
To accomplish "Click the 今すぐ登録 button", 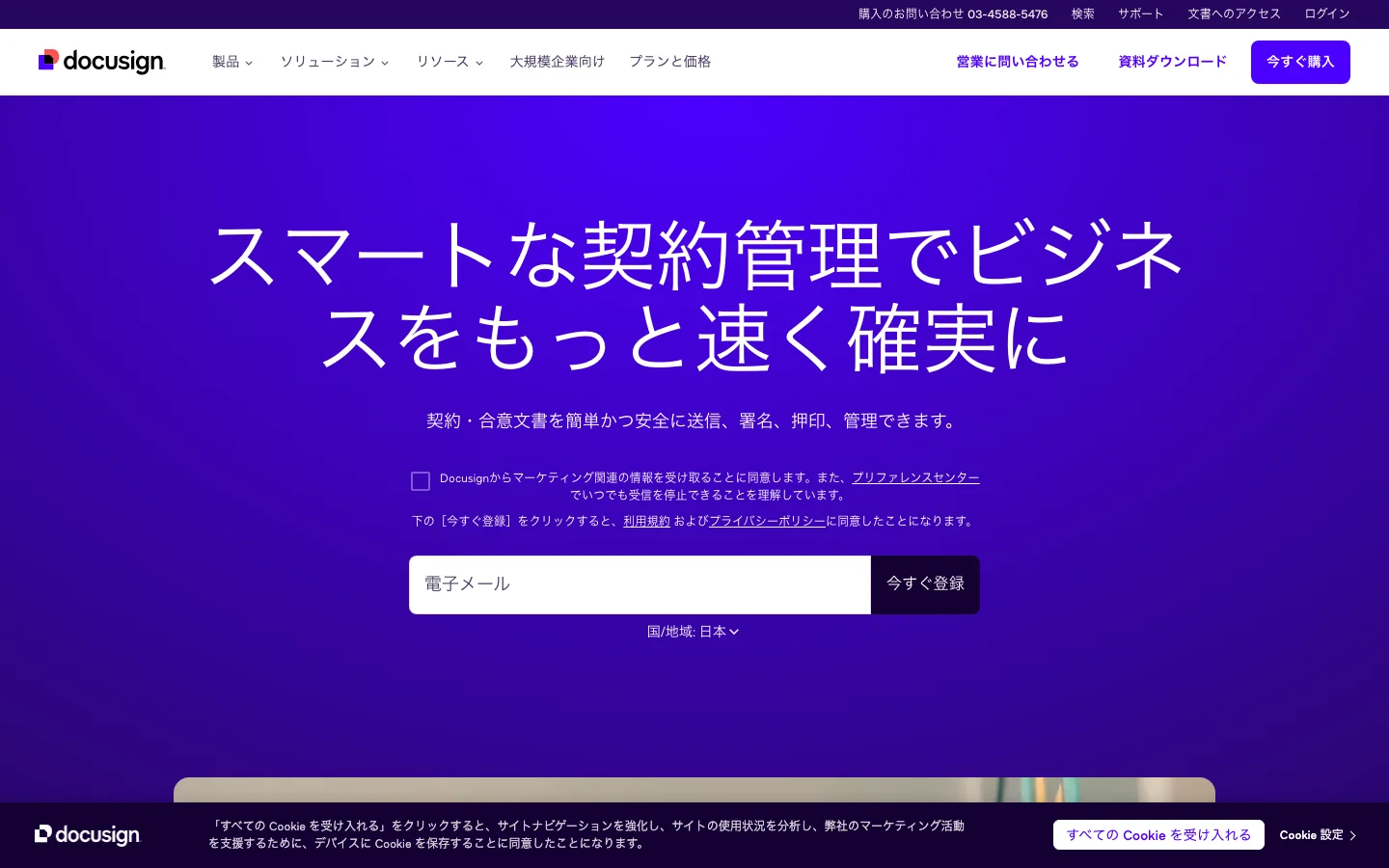I will coord(925,584).
